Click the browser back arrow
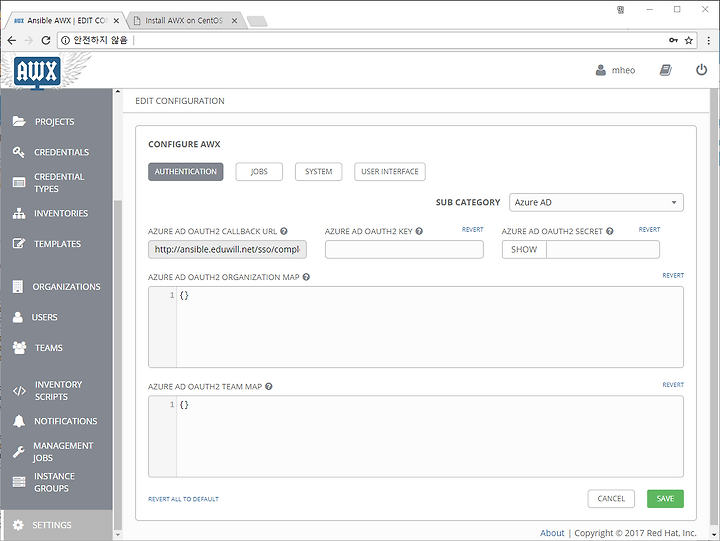Viewport: 720px width, 541px height. click(12, 40)
